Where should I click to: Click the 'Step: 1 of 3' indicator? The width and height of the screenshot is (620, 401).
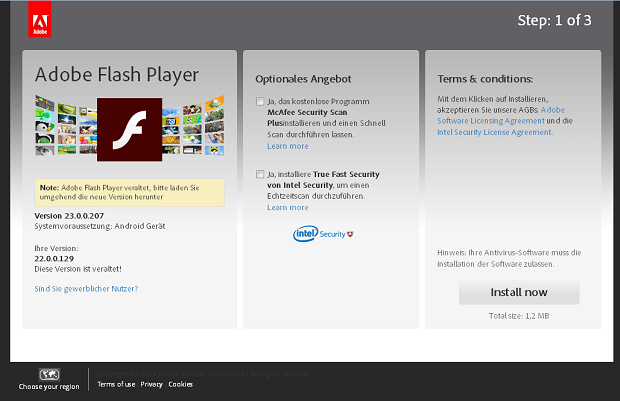pyautogui.click(x=554, y=20)
